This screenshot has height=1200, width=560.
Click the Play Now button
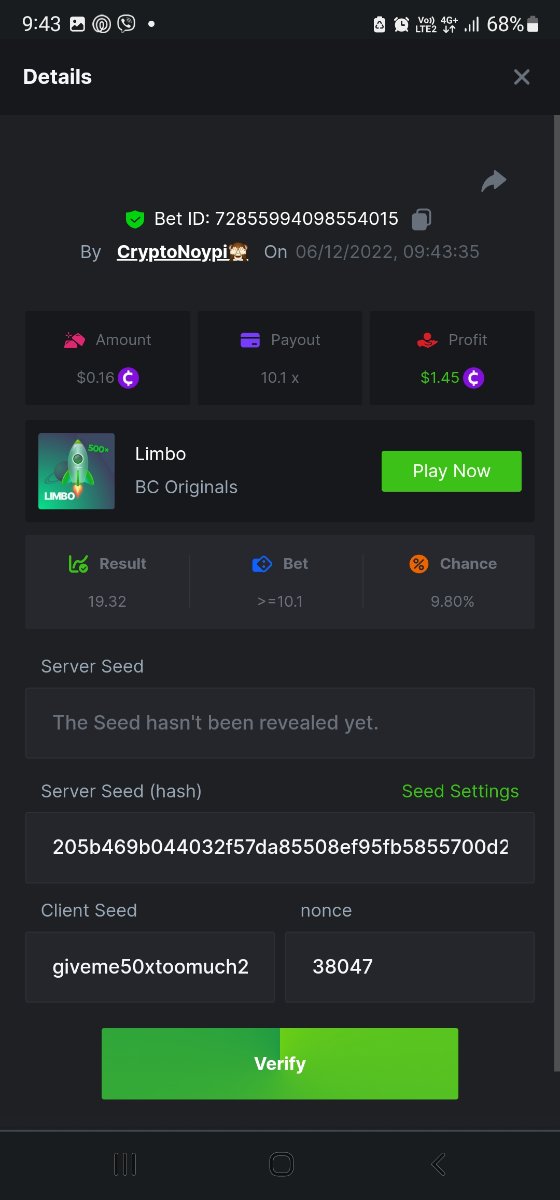point(451,471)
